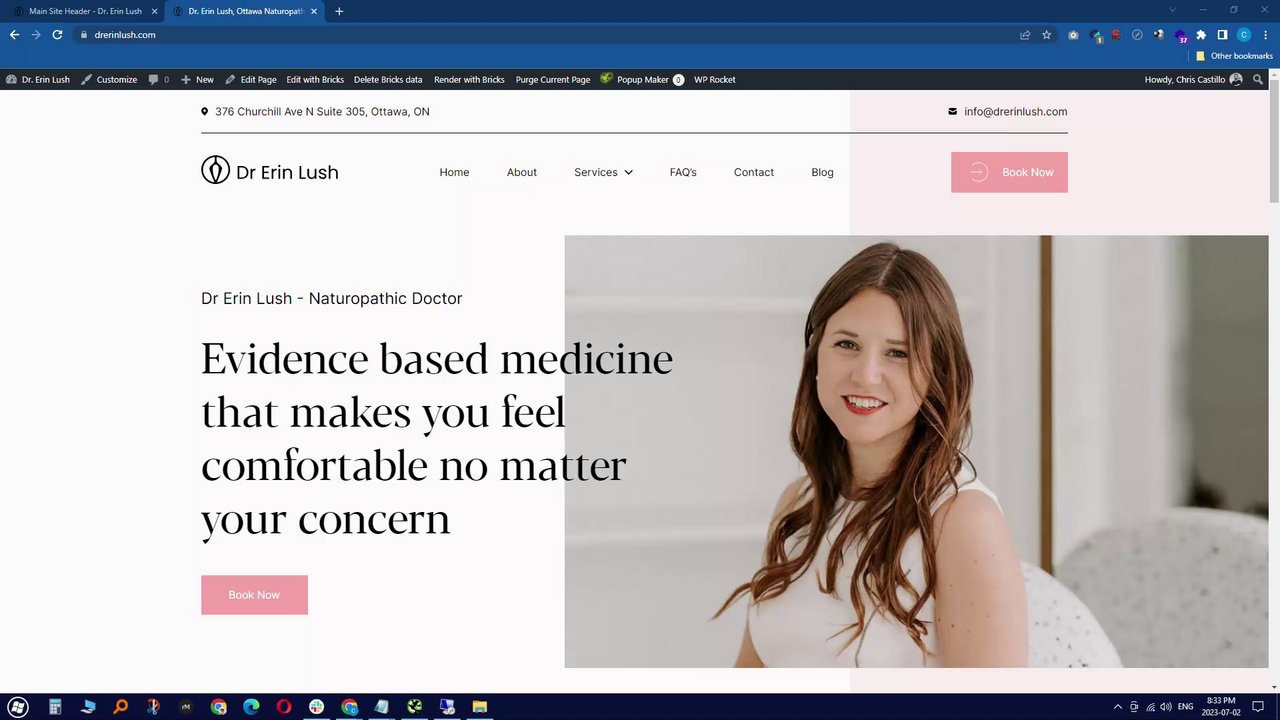
Task: Click the WordPress admin bar search icon
Action: point(1258,80)
